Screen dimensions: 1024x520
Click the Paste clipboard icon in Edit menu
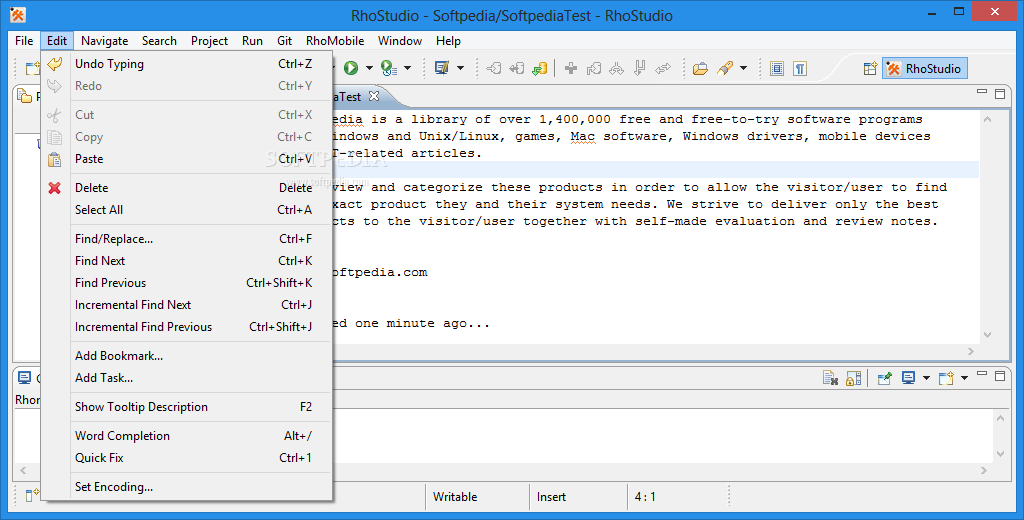(55, 159)
